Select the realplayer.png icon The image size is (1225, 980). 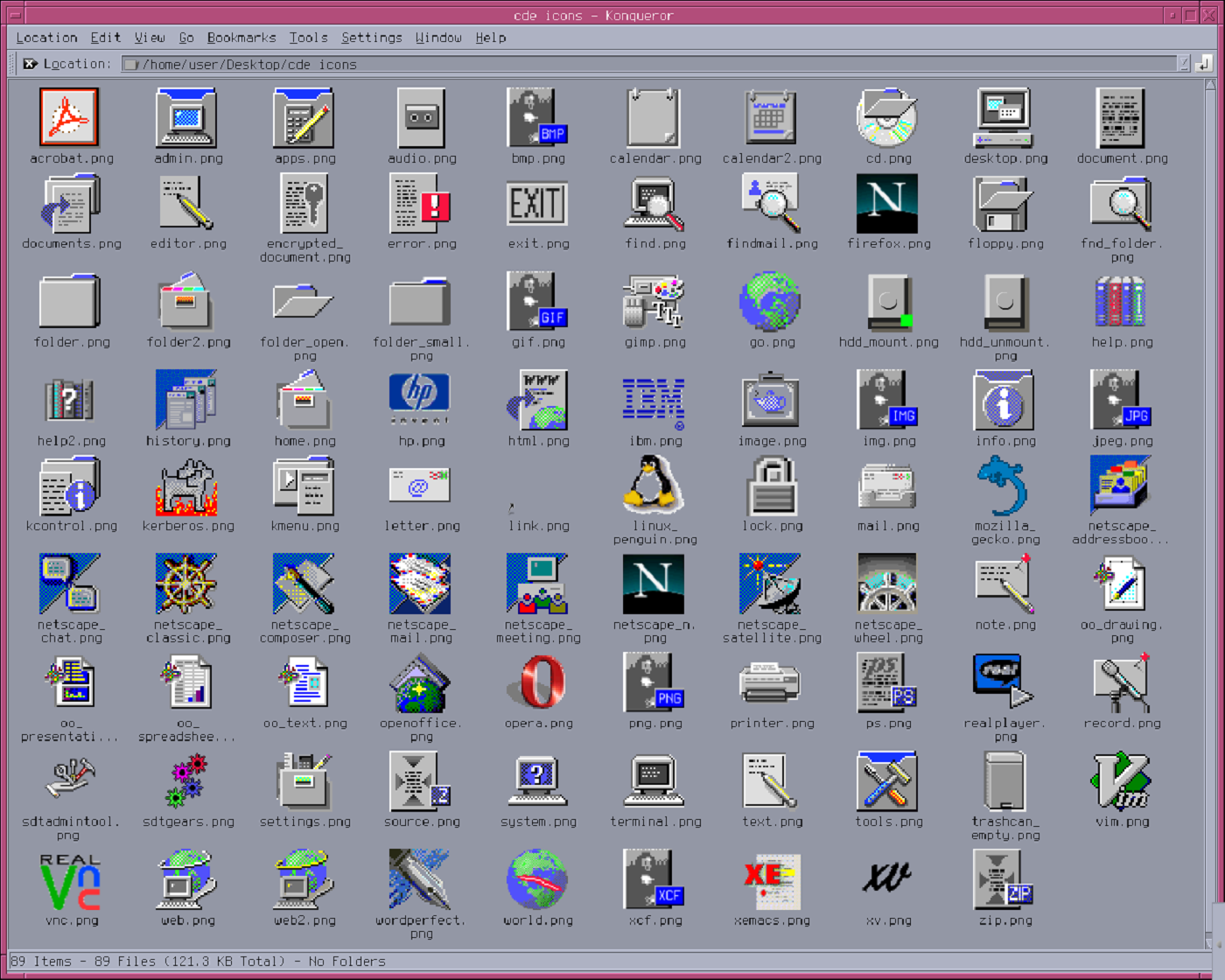(1004, 682)
